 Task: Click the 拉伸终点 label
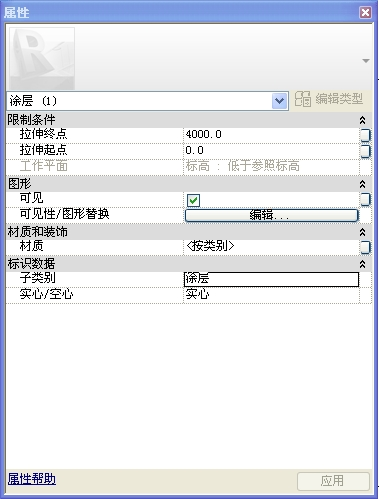tap(44, 134)
